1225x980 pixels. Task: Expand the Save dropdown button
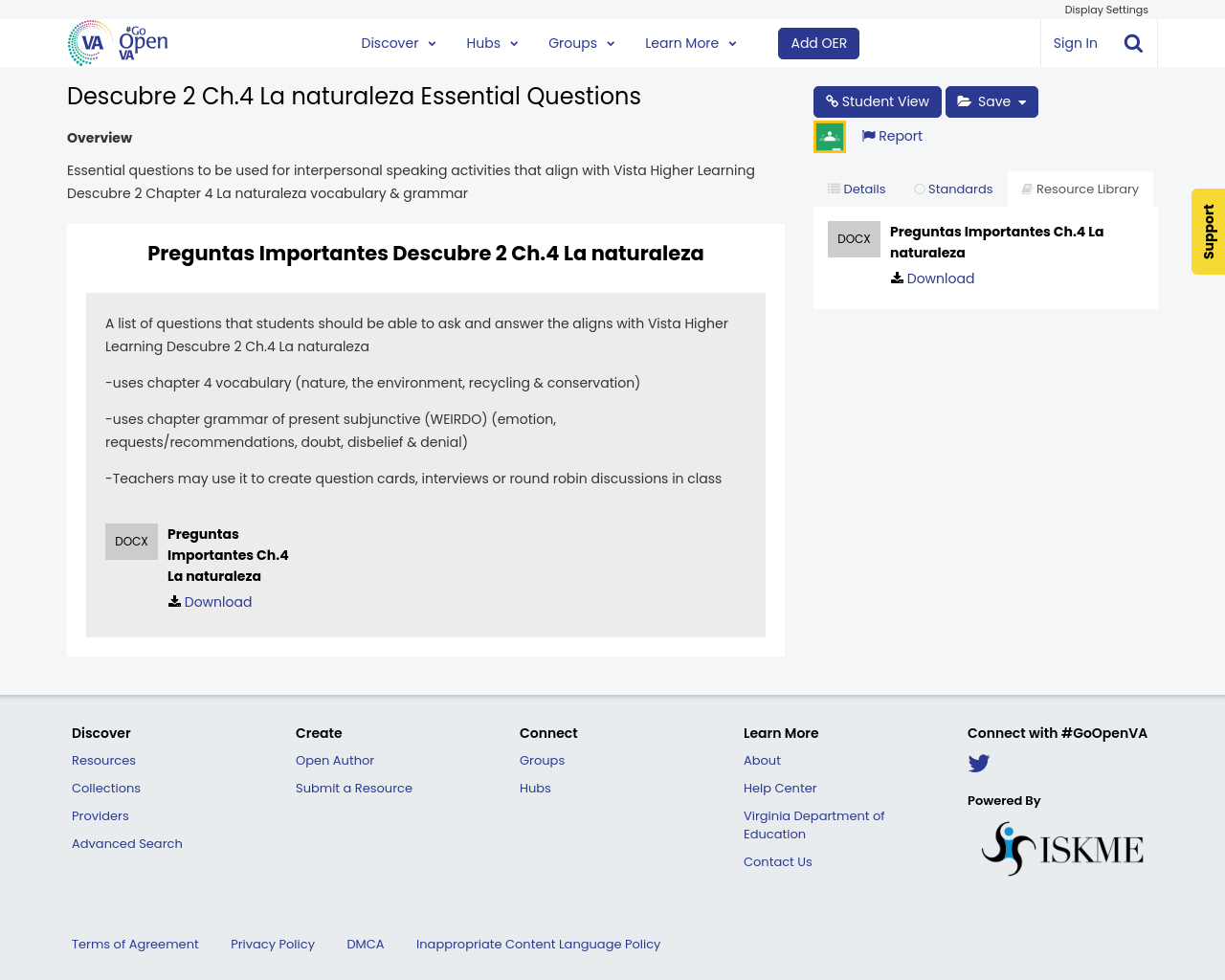991,101
